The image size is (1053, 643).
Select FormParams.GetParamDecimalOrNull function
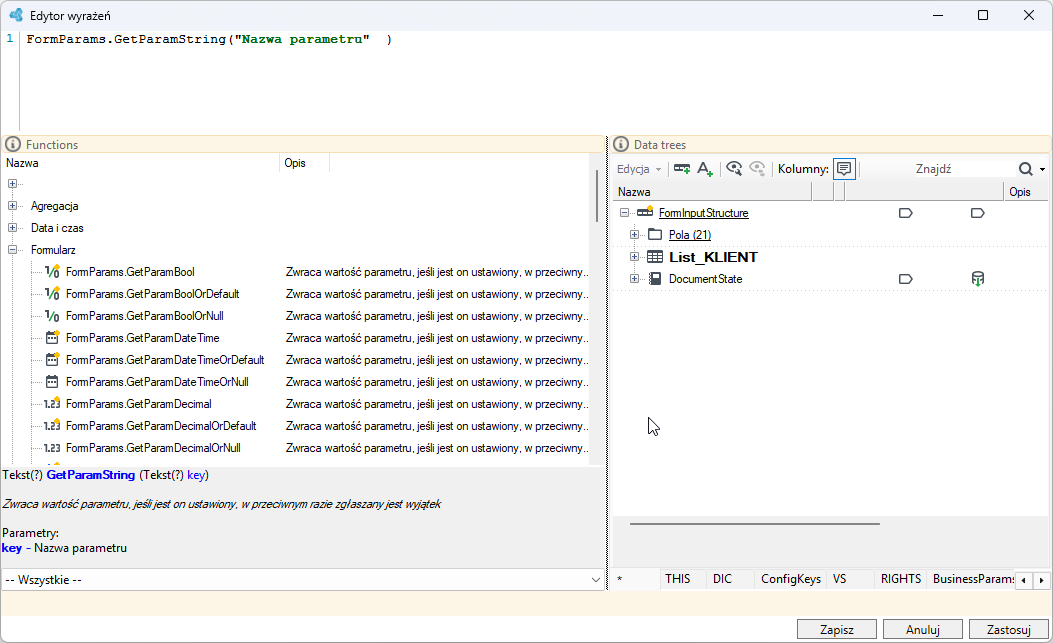click(153, 447)
